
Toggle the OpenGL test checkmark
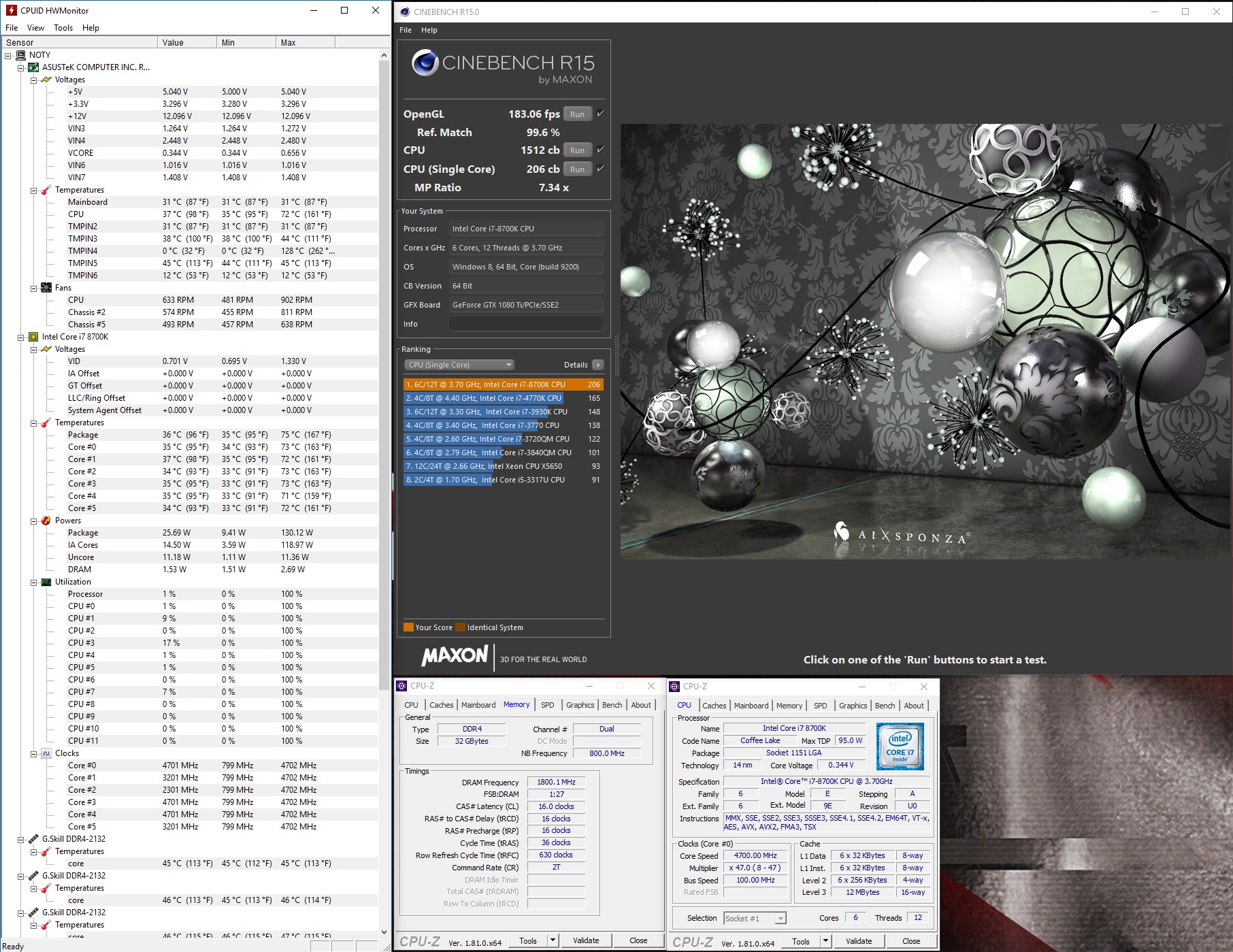tap(600, 114)
